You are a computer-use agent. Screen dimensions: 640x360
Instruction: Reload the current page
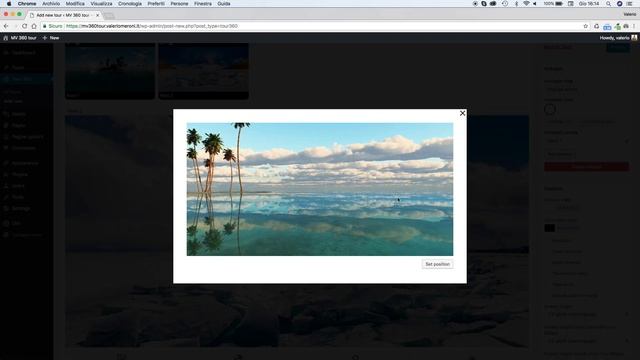[24, 26]
